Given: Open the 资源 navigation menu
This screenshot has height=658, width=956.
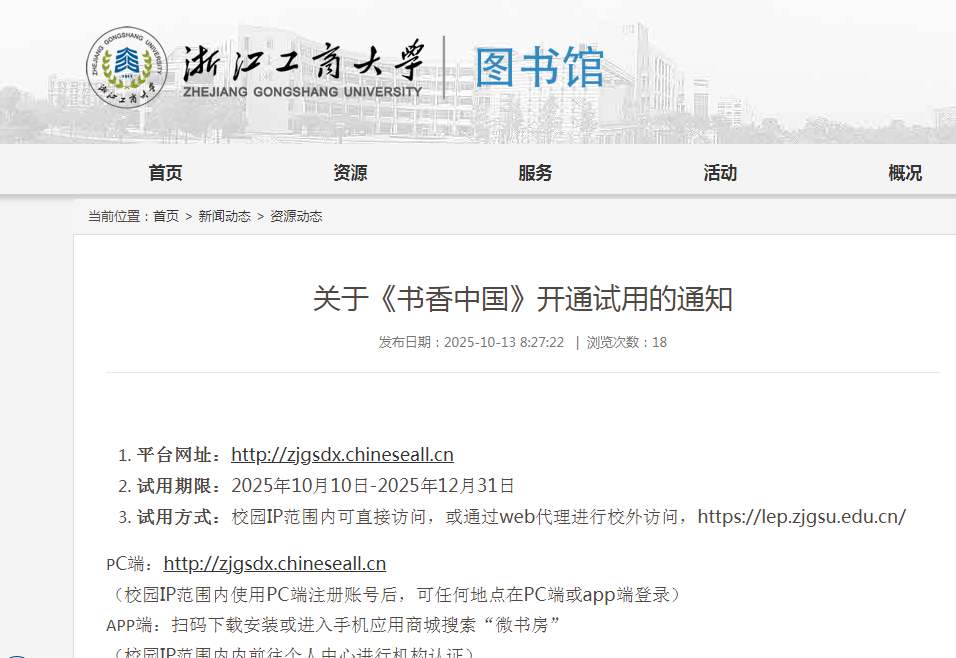Looking at the screenshot, I should (350, 173).
